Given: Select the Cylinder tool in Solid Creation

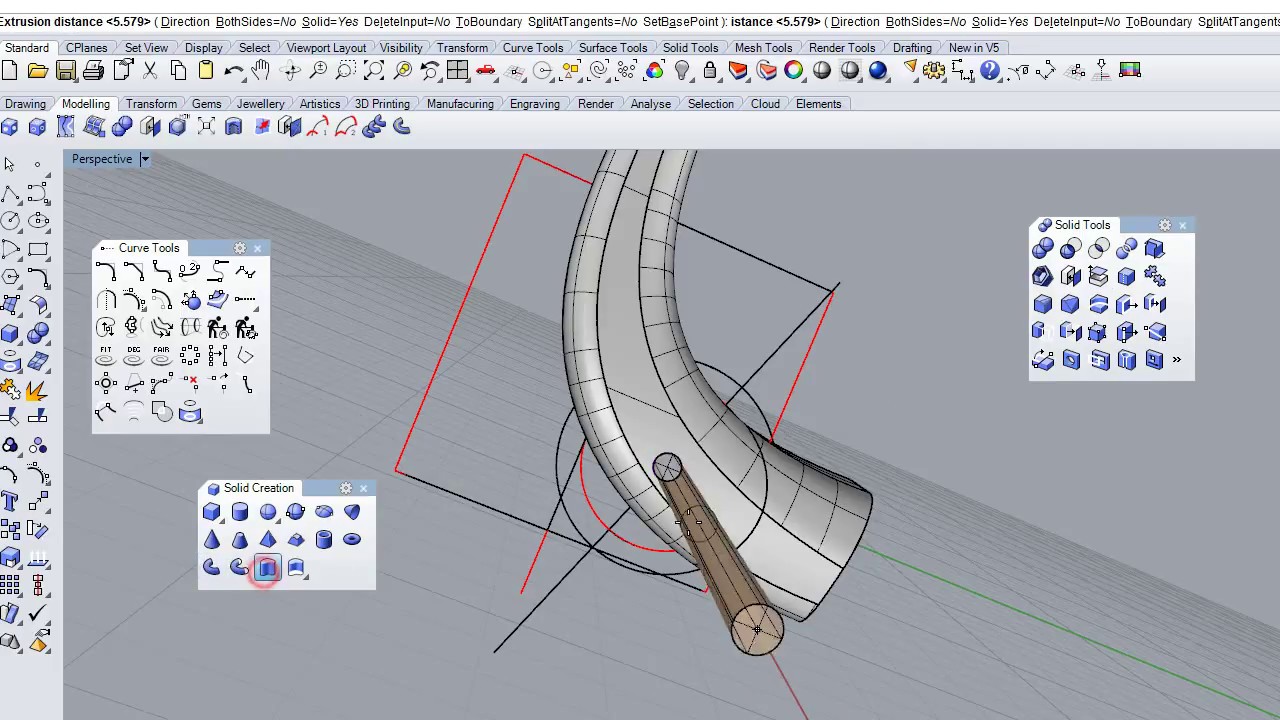Looking at the screenshot, I should tap(240, 512).
